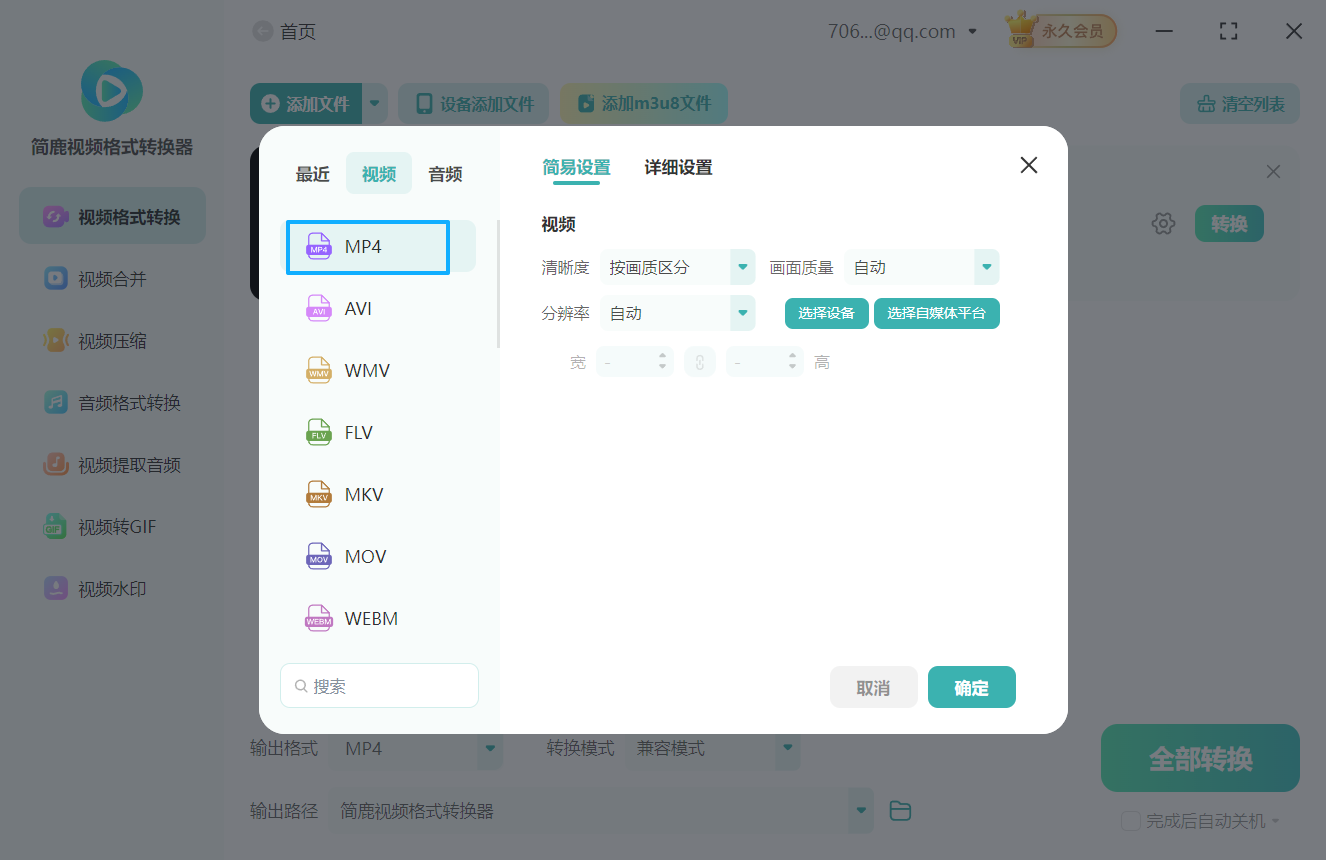The image size is (1326, 860).
Task: Switch to the 视频合并 merge tool
Action: pyautogui.click(x=110, y=278)
